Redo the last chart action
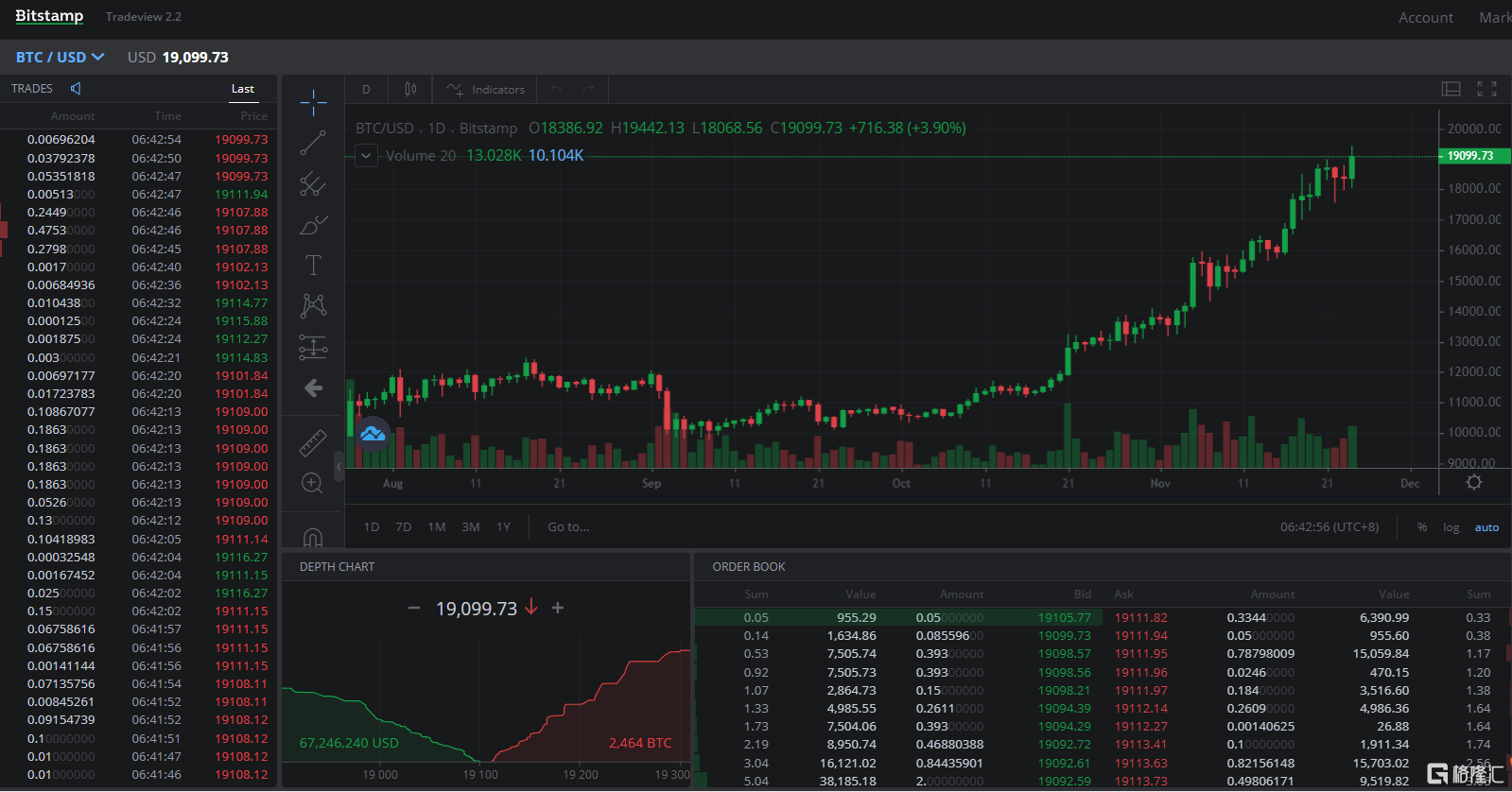The image size is (1512, 792). point(588,90)
